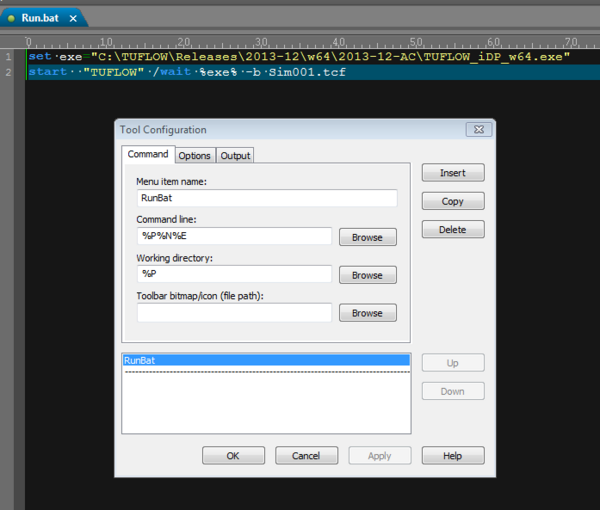
Task: Select the Command tab
Action: click(x=148, y=155)
